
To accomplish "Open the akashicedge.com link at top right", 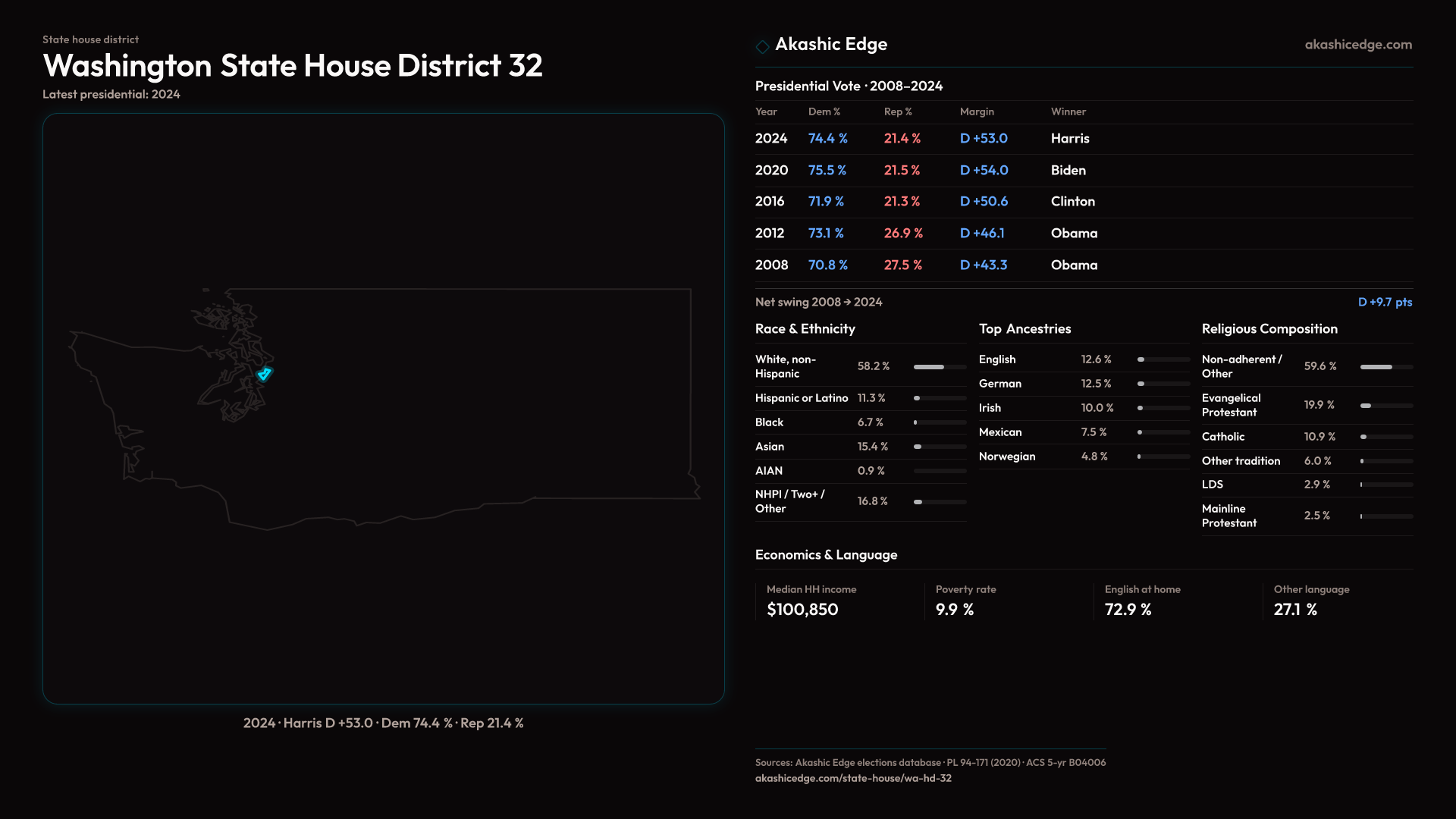I will pyautogui.click(x=1358, y=45).
